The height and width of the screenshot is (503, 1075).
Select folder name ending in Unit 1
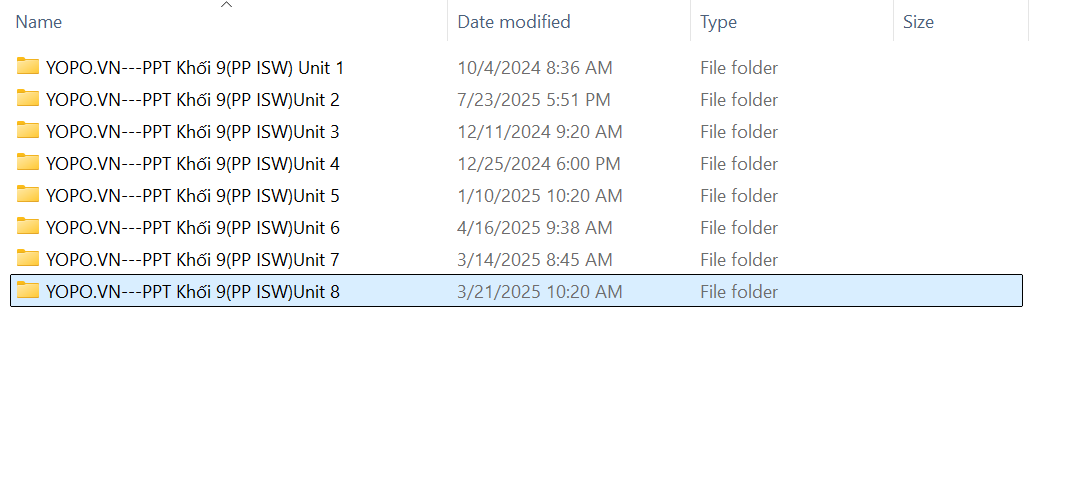coord(195,68)
